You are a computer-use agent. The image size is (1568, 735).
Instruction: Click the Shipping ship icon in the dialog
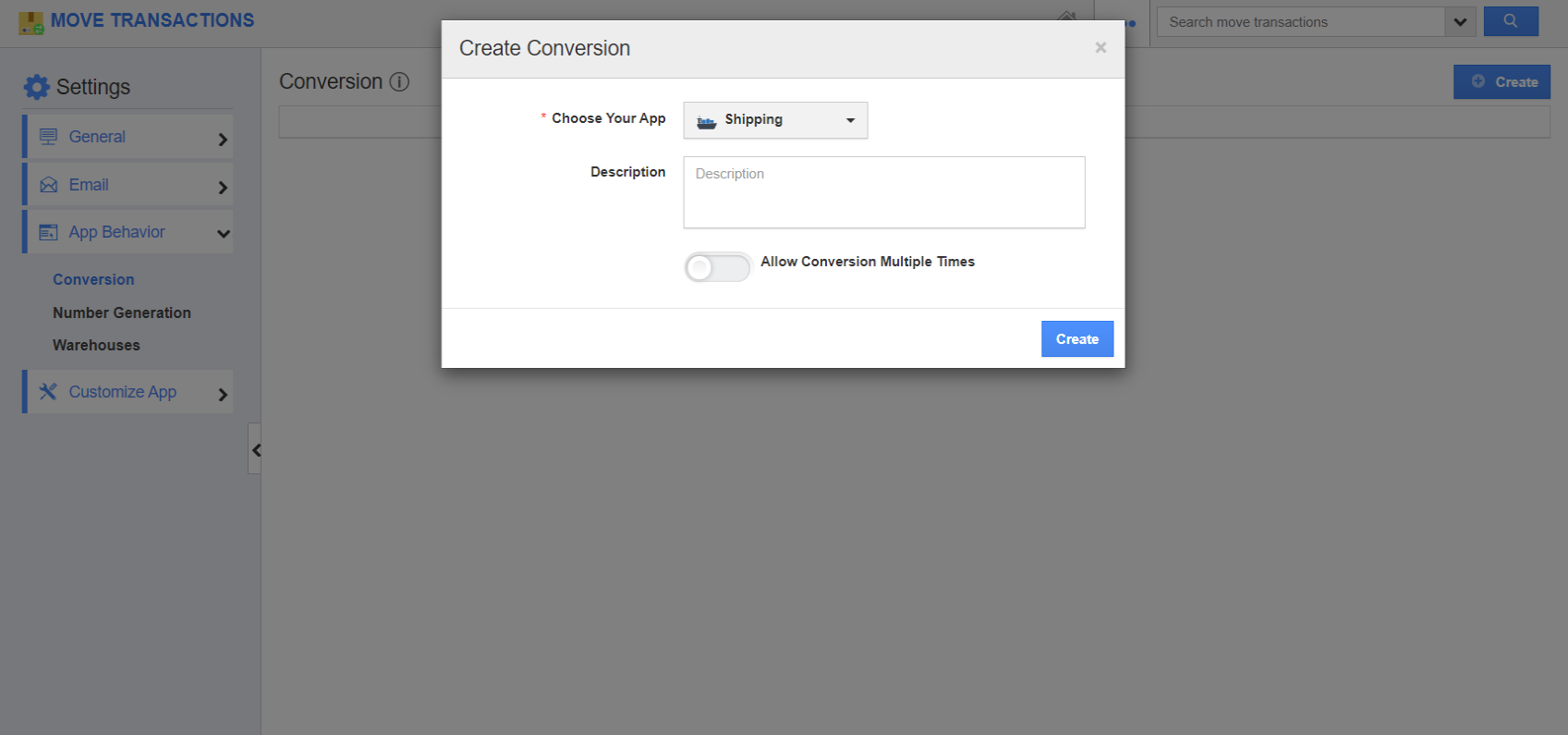[705, 120]
